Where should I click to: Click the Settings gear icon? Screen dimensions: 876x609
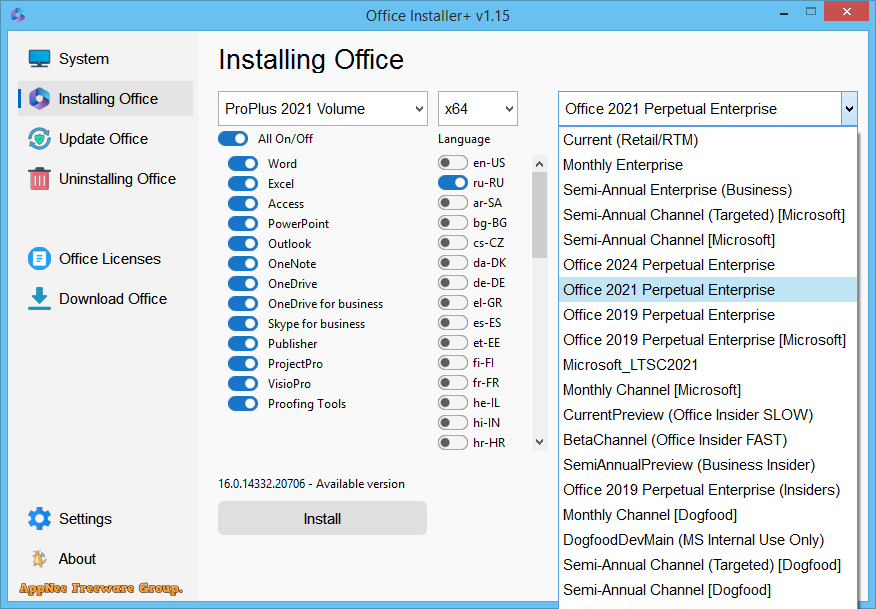tap(39, 518)
